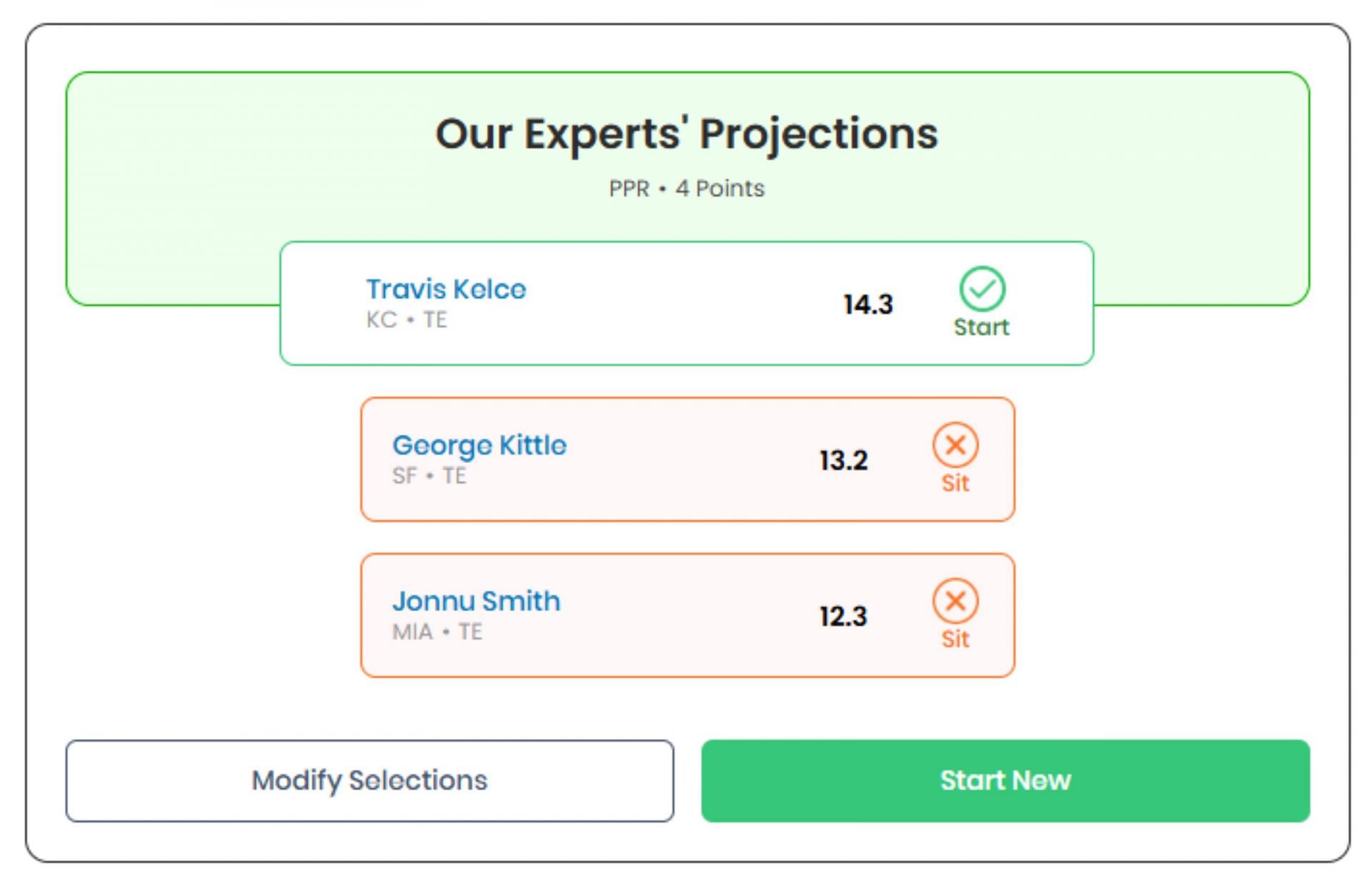Open Travis Kelce player link
Screen dimensions: 1372x886
click(x=446, y=289)
